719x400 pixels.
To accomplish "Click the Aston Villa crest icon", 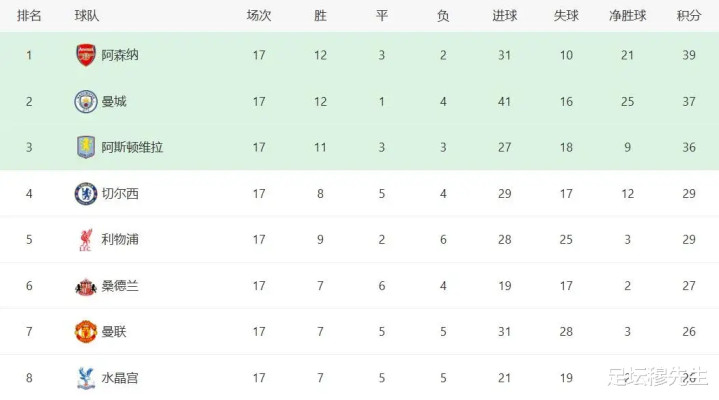I will (x=86, y=147).
